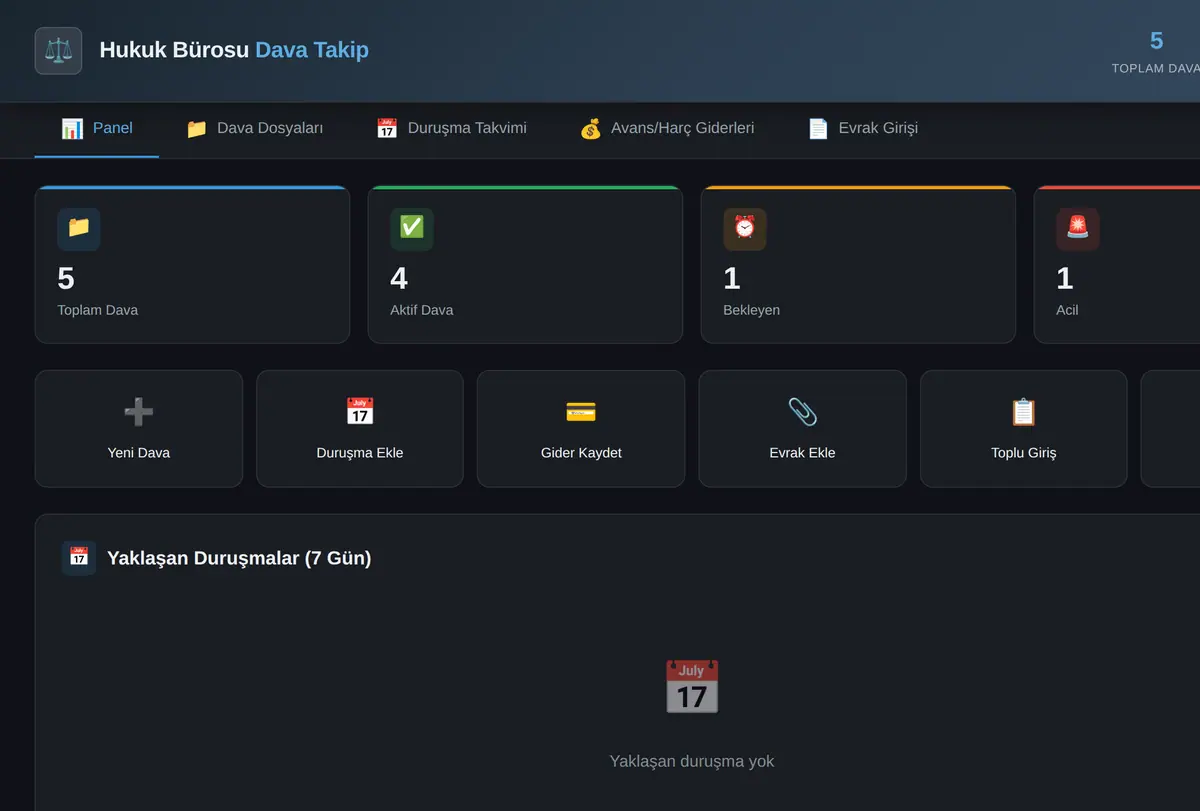Viewport: 1200px width, 811px height.
Task: Click the plus icon above Yeni Dava
Action: click(139, 411)
